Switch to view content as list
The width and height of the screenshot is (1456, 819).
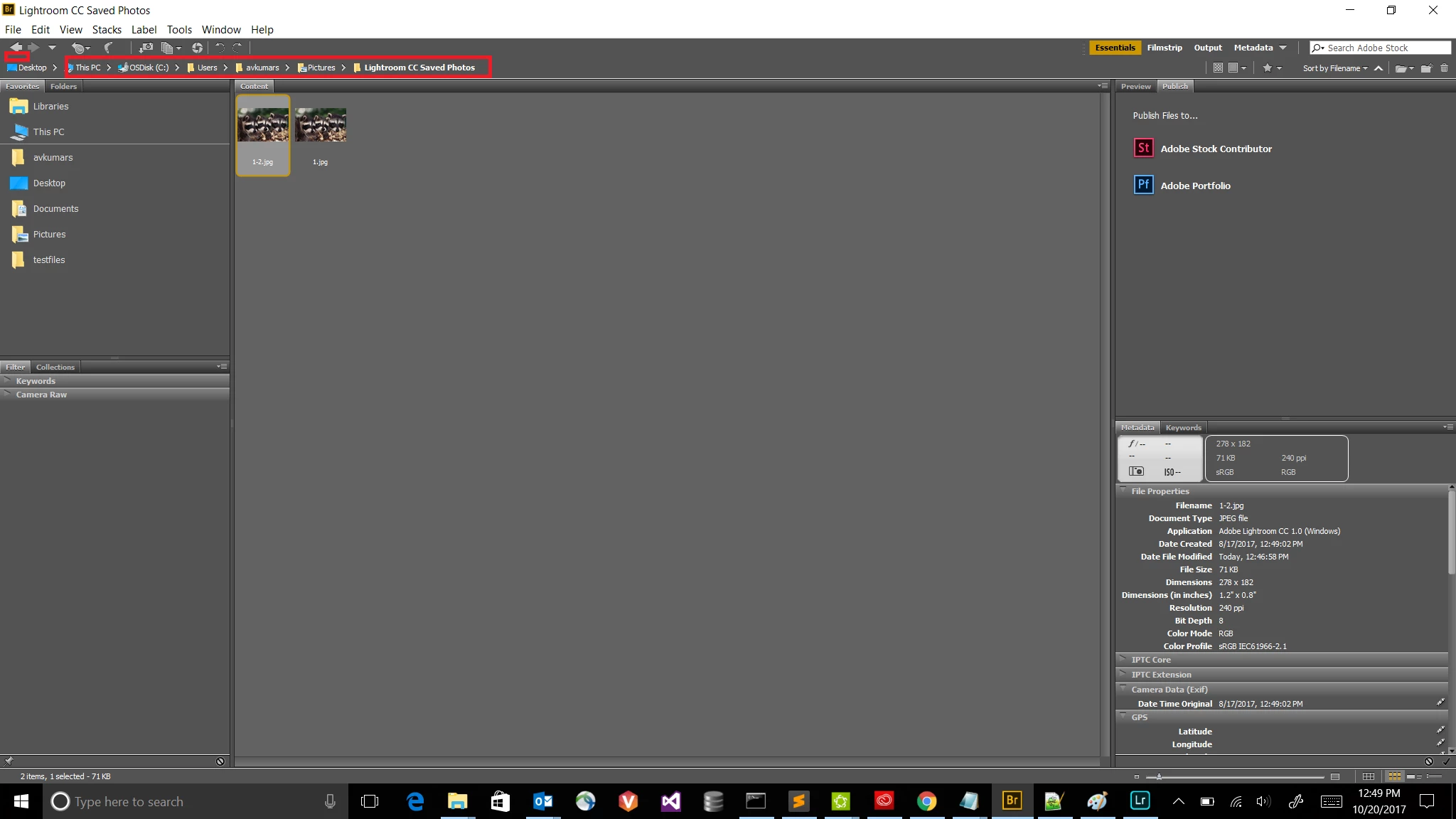1434,776
